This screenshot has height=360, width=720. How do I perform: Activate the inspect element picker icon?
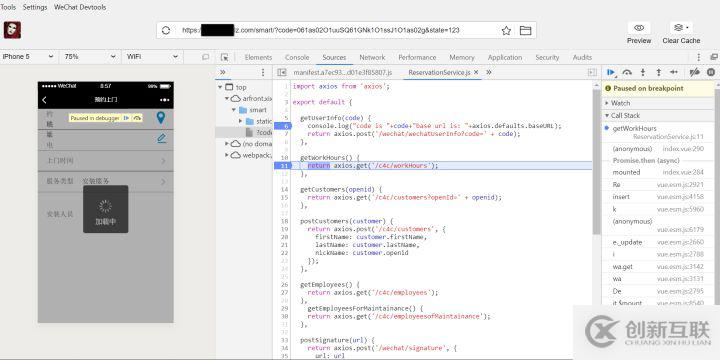tap(224, 57)
